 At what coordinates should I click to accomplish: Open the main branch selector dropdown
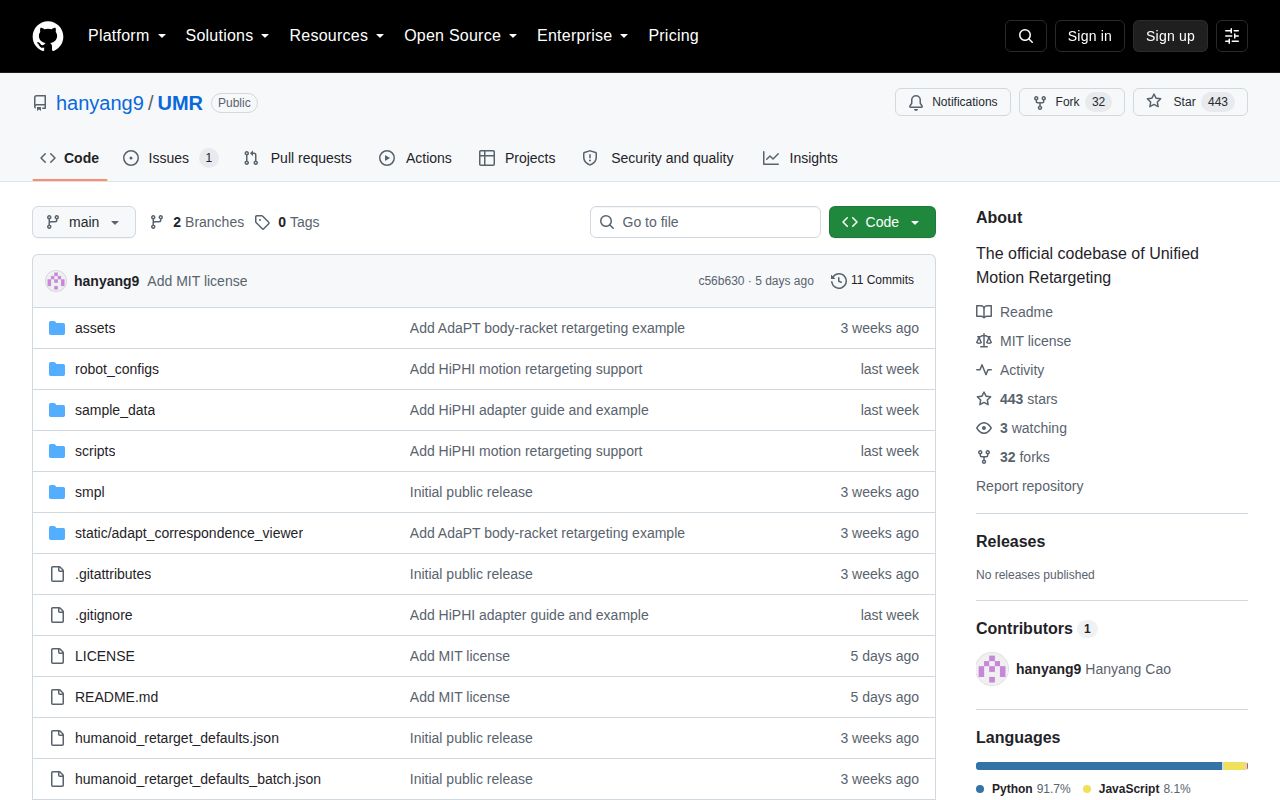(84, 222)
